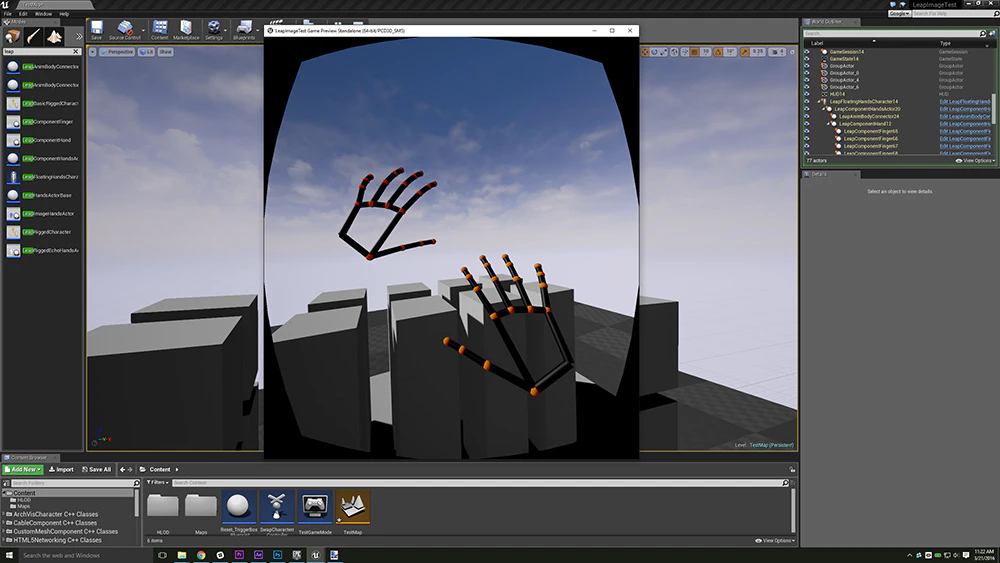Click the Save toolbar icon
Viewport: 1000px width, 563px height.
point(97,30)
